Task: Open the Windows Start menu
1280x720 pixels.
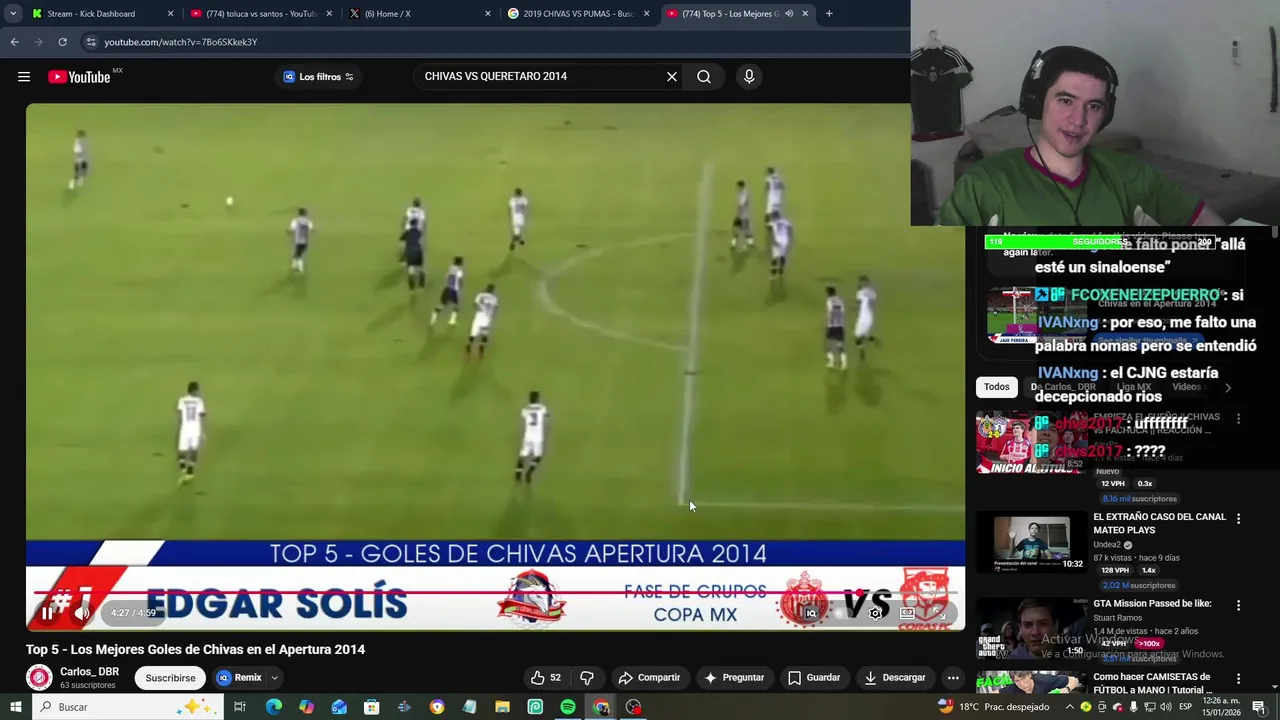Action: click(15, 707)
